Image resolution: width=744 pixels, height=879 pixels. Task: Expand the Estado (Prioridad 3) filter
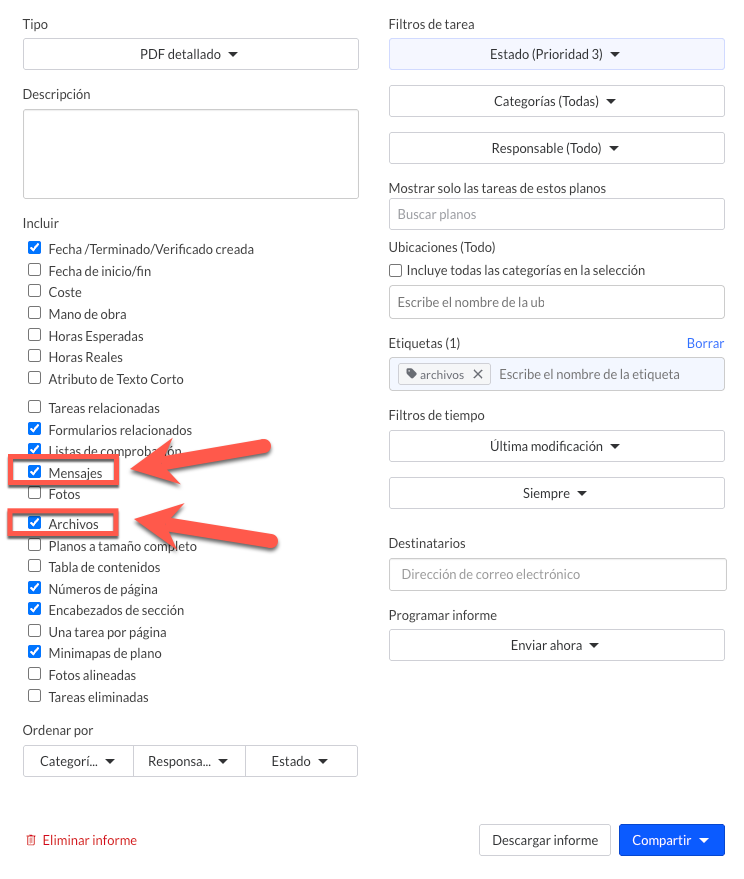[556, 54]
